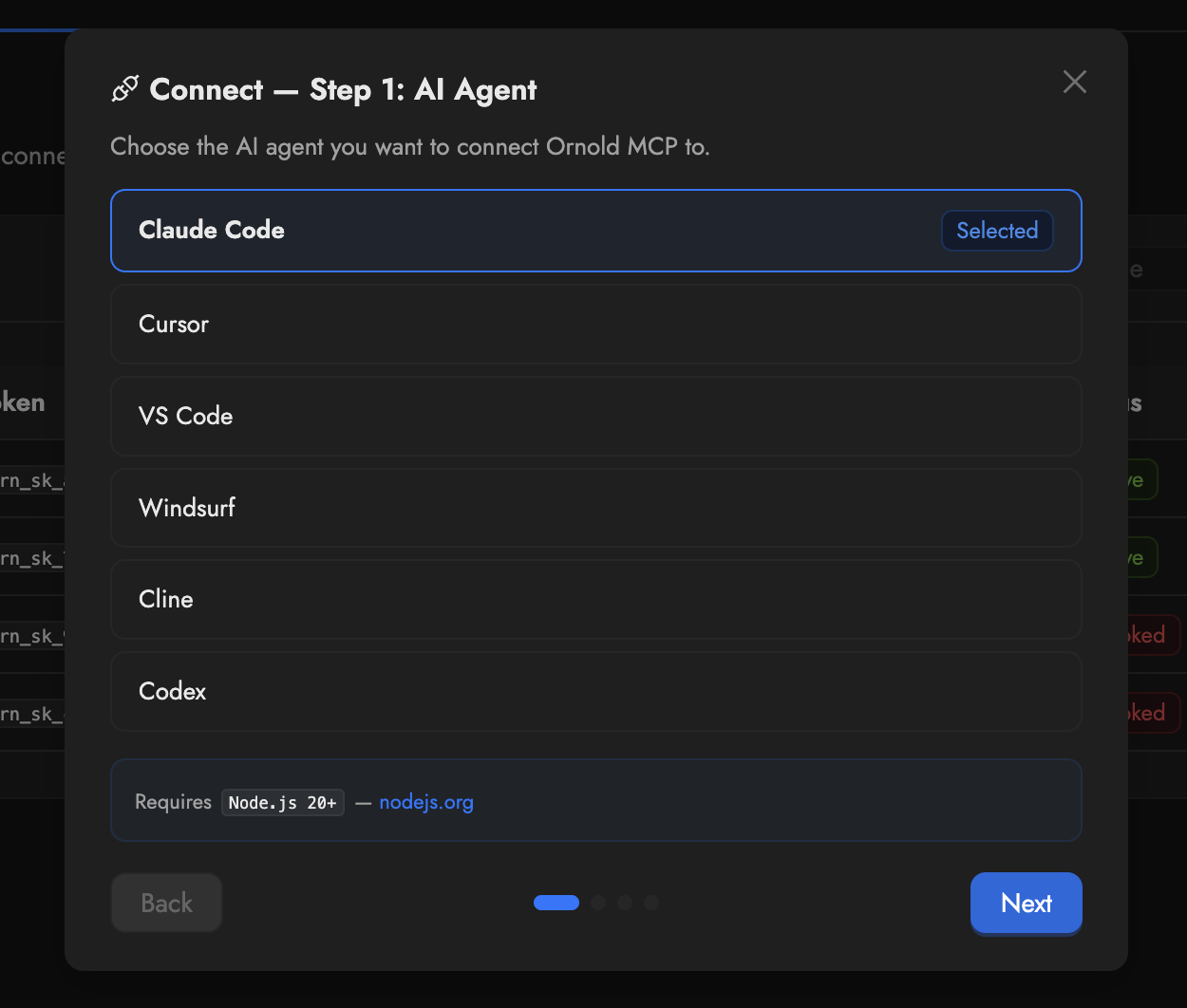Jump to step two via its progress dot
This screenshot has height=1008, width=1187.
[x=598, y=903]
